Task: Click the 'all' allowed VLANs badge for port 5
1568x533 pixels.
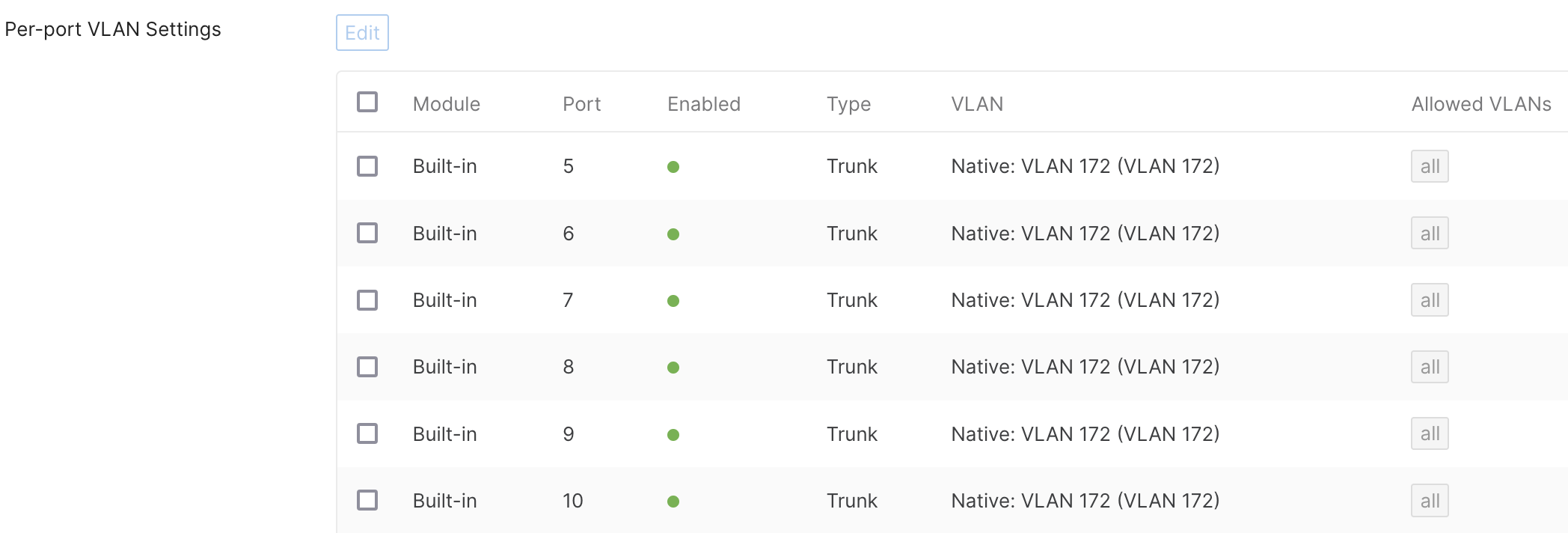Action: (x=1430, y=166)
